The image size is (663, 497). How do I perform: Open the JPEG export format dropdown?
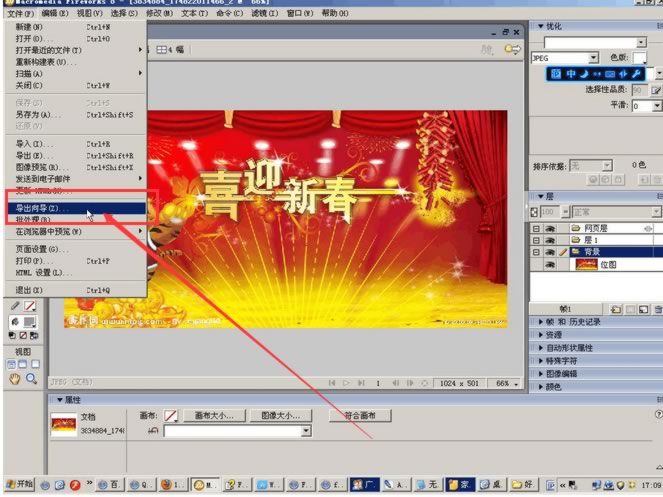593,58
